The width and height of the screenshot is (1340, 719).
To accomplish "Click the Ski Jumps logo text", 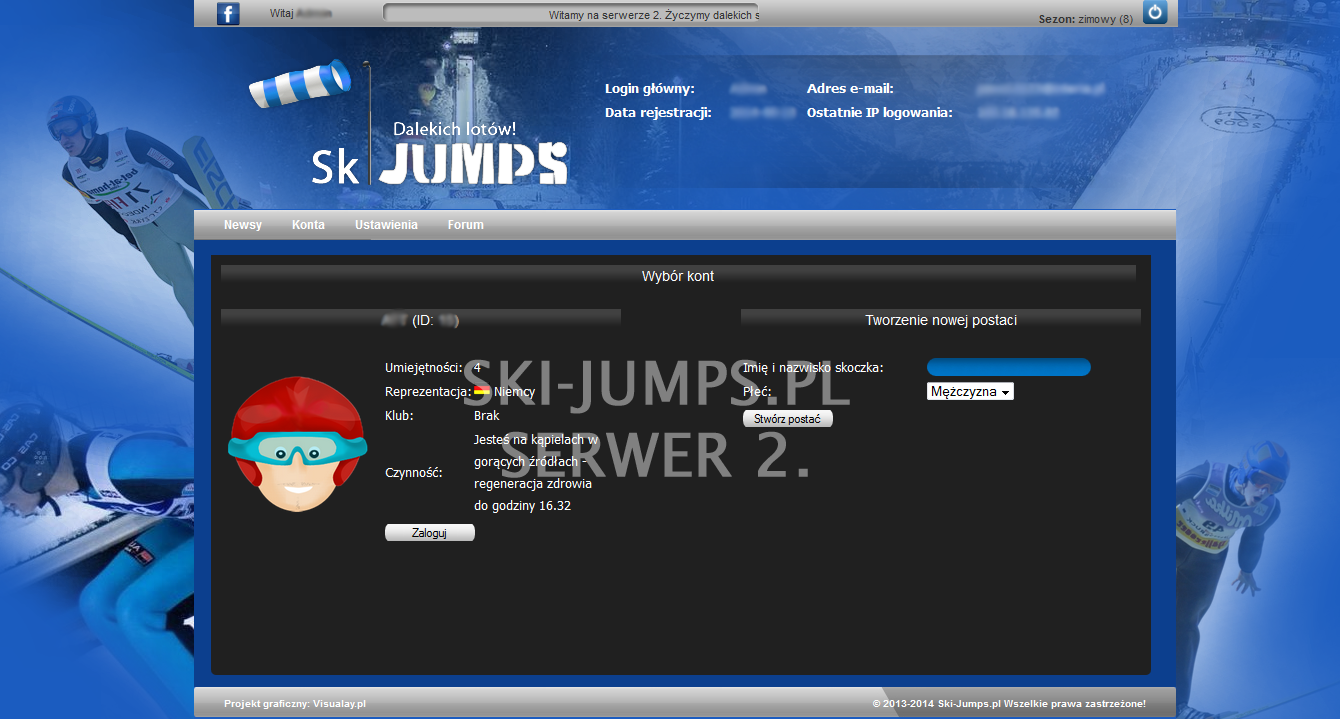I will (440, 163).
